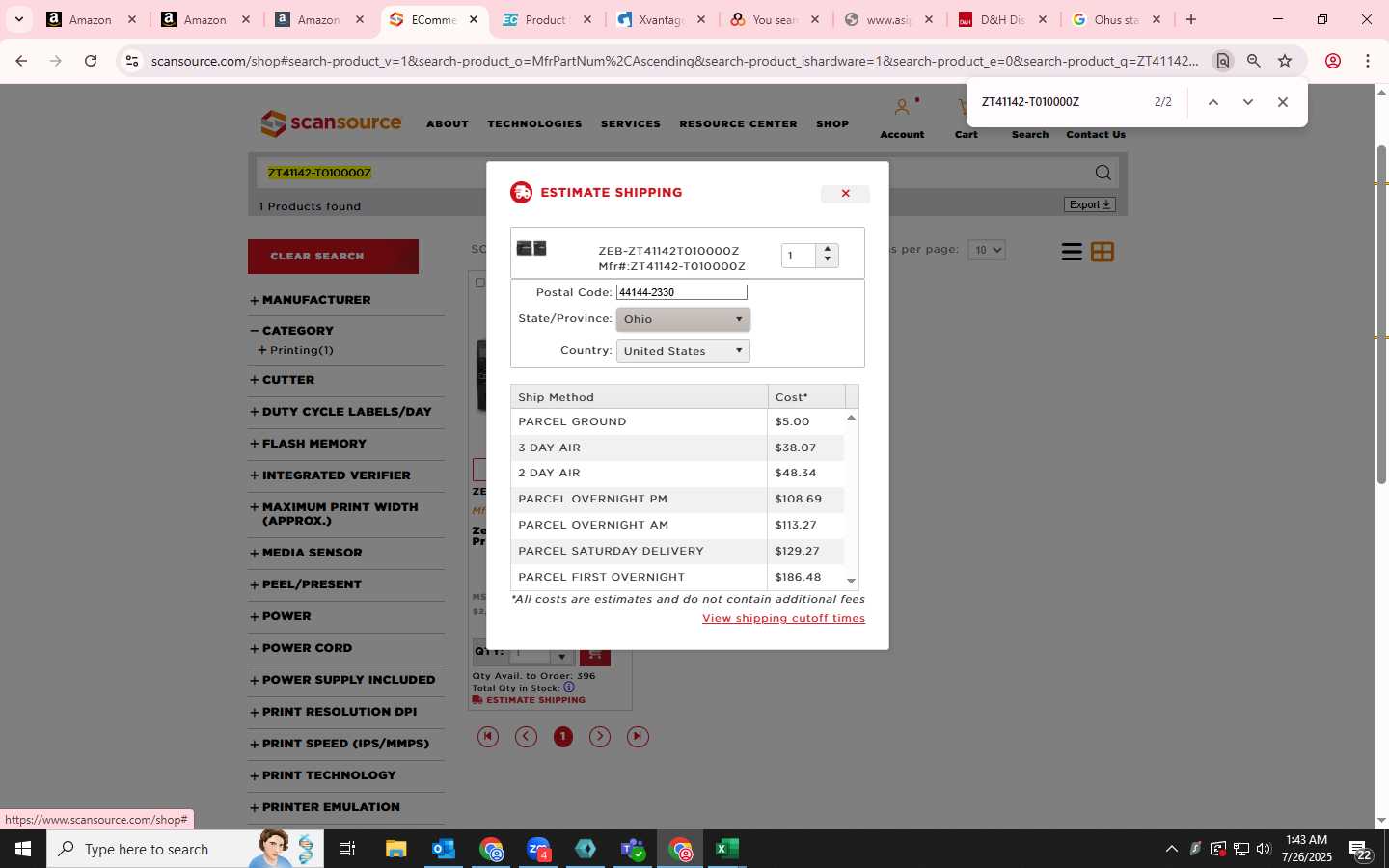Viewport: 1389px width, 868px height.
Task: Go back in browser history
Action: tap(21, 61)
